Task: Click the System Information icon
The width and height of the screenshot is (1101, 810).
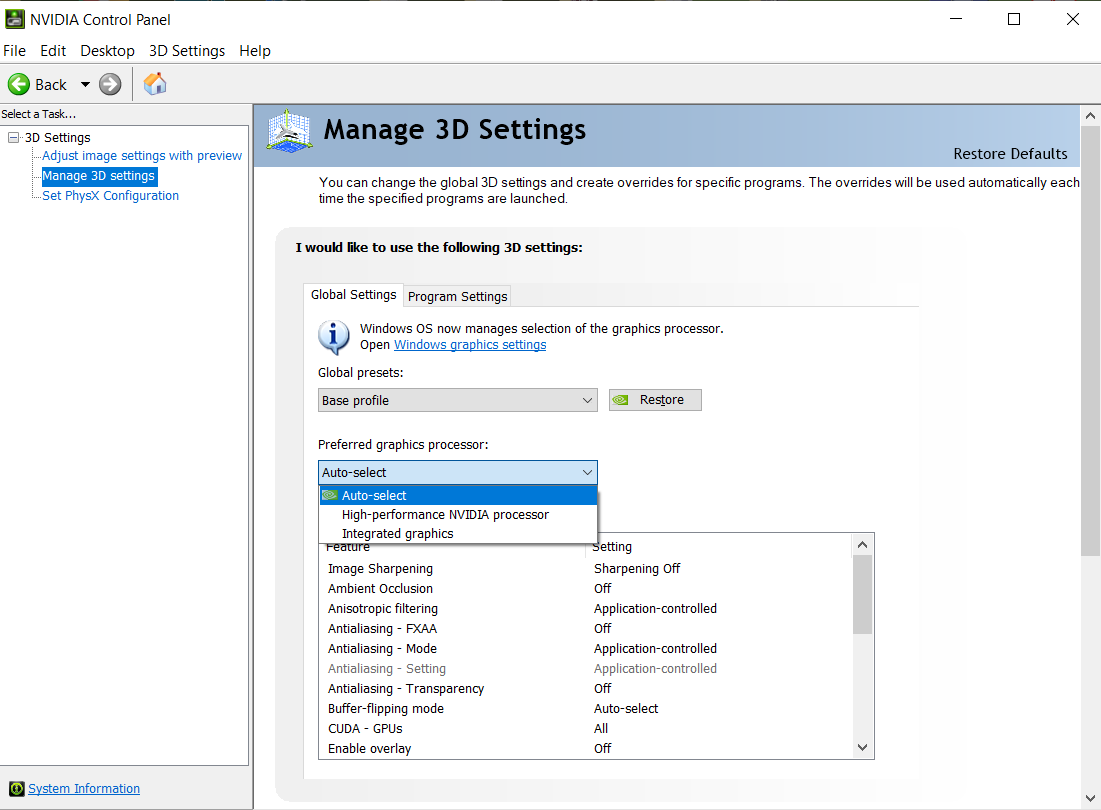Action: coord(16,789)
